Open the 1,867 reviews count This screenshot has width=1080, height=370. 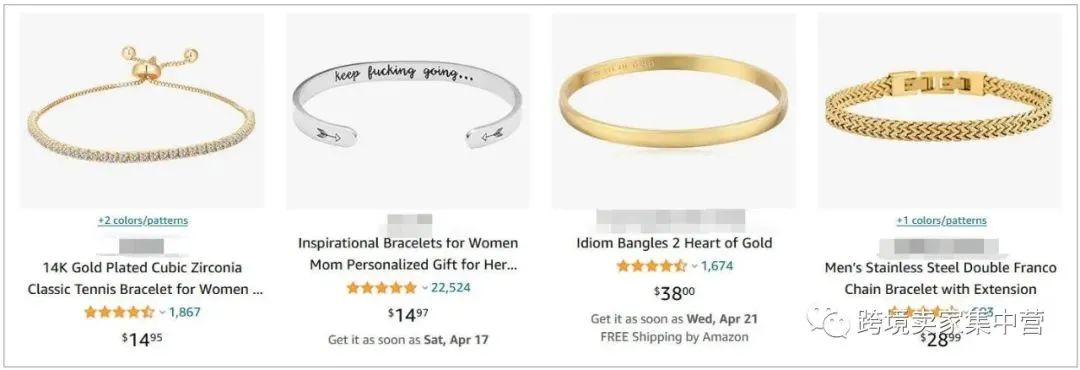[185, 312]
